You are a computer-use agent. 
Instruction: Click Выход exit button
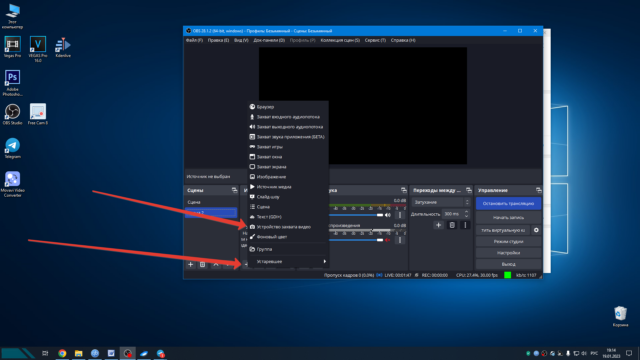point(508,264)
